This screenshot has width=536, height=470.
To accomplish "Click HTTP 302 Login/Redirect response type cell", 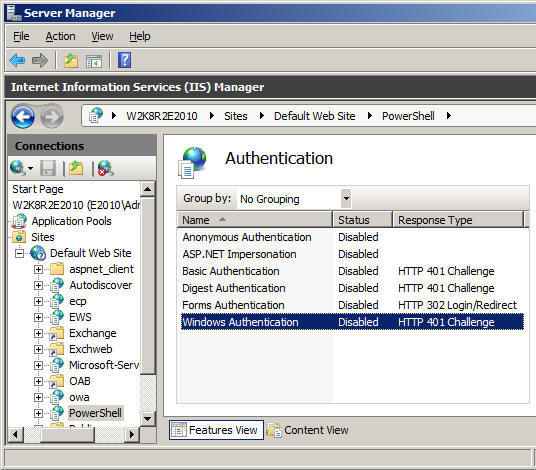I will (x=457, y=305).
